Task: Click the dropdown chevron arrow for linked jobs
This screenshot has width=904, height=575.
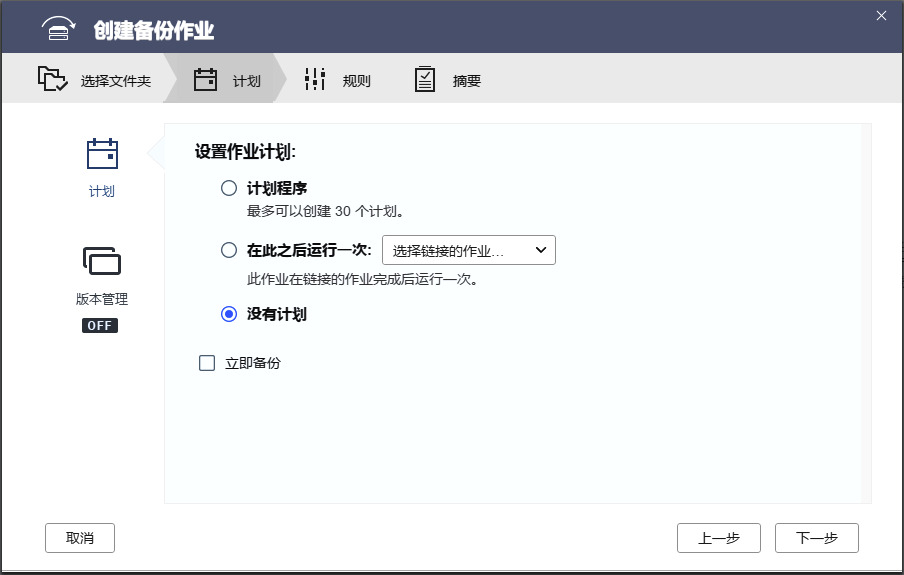Action: pyautogui.click(x=541, y=250)
